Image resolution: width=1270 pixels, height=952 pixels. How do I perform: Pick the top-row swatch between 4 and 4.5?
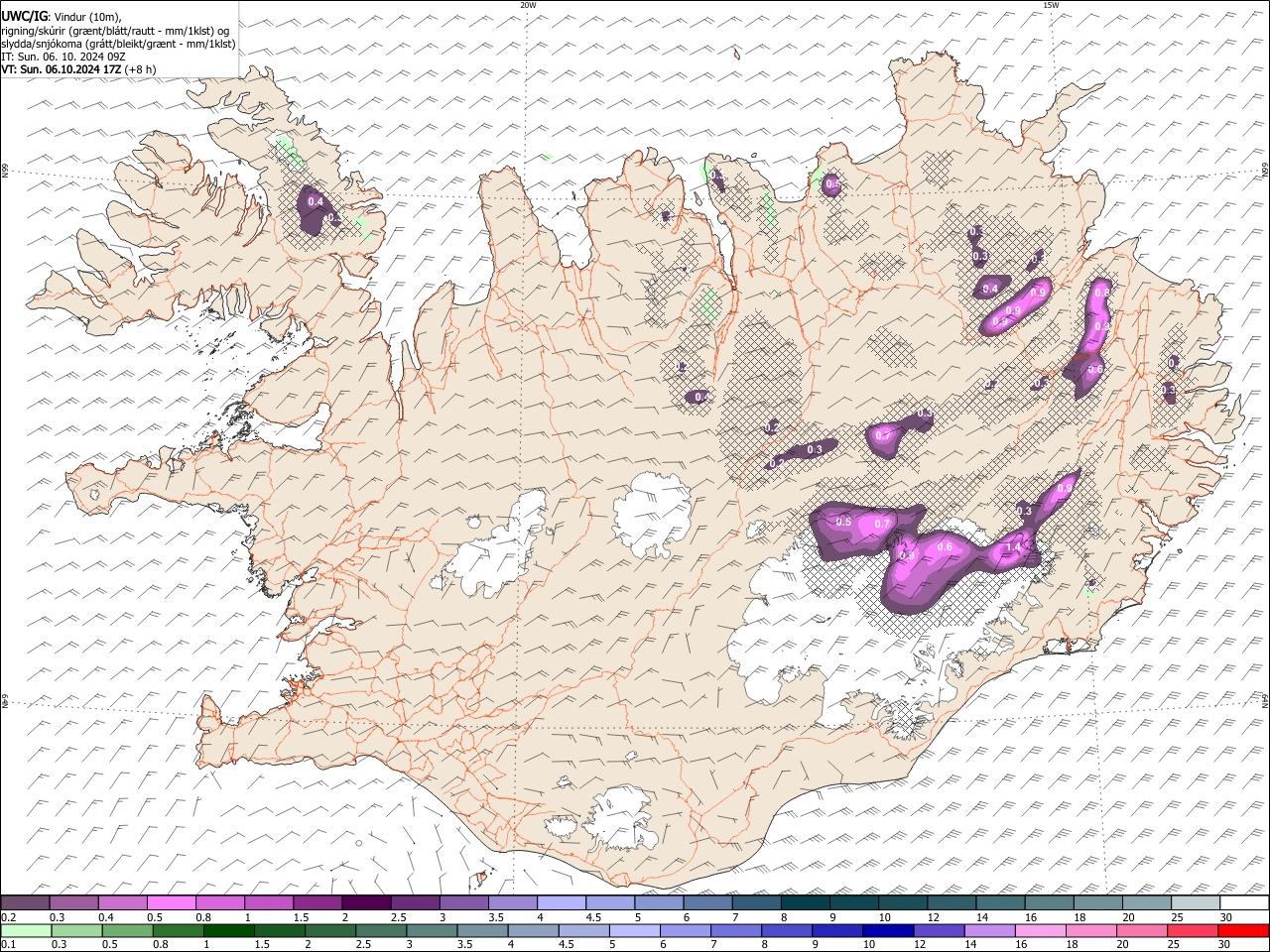point(562,903)
